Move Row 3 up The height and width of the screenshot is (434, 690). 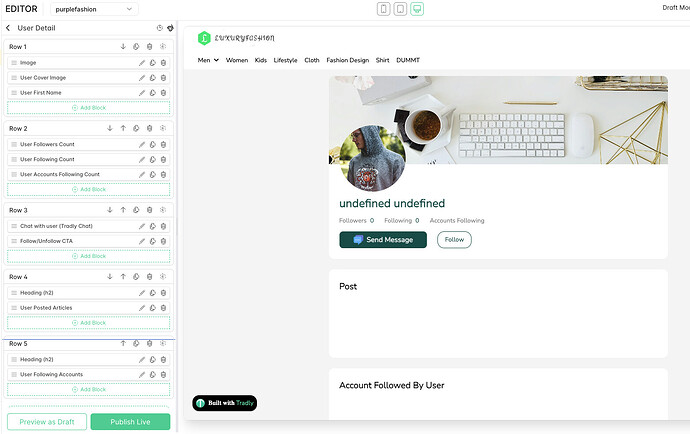(x=123, y=210)
